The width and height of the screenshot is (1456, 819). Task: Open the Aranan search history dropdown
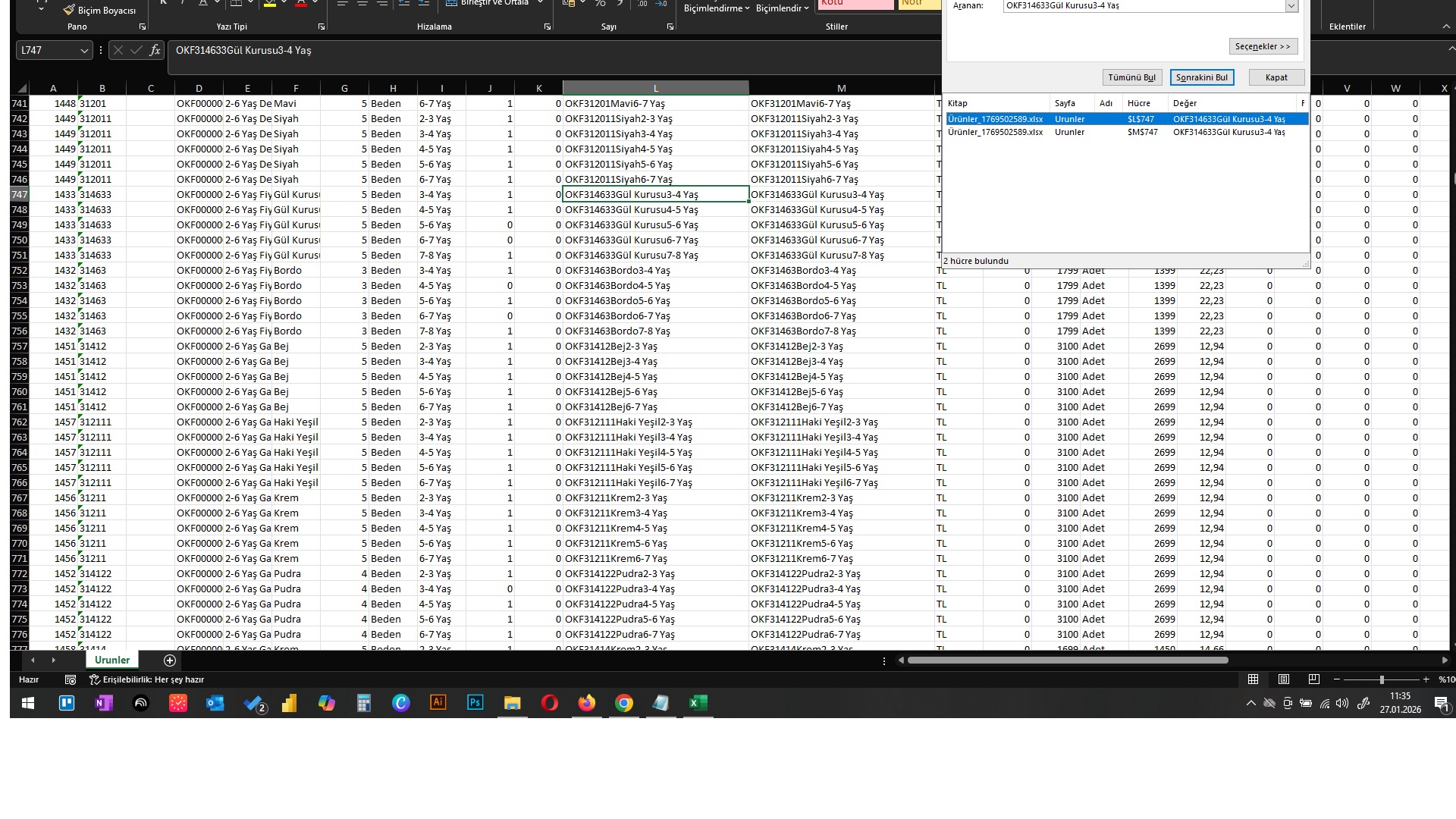[x=1291, y=5]
